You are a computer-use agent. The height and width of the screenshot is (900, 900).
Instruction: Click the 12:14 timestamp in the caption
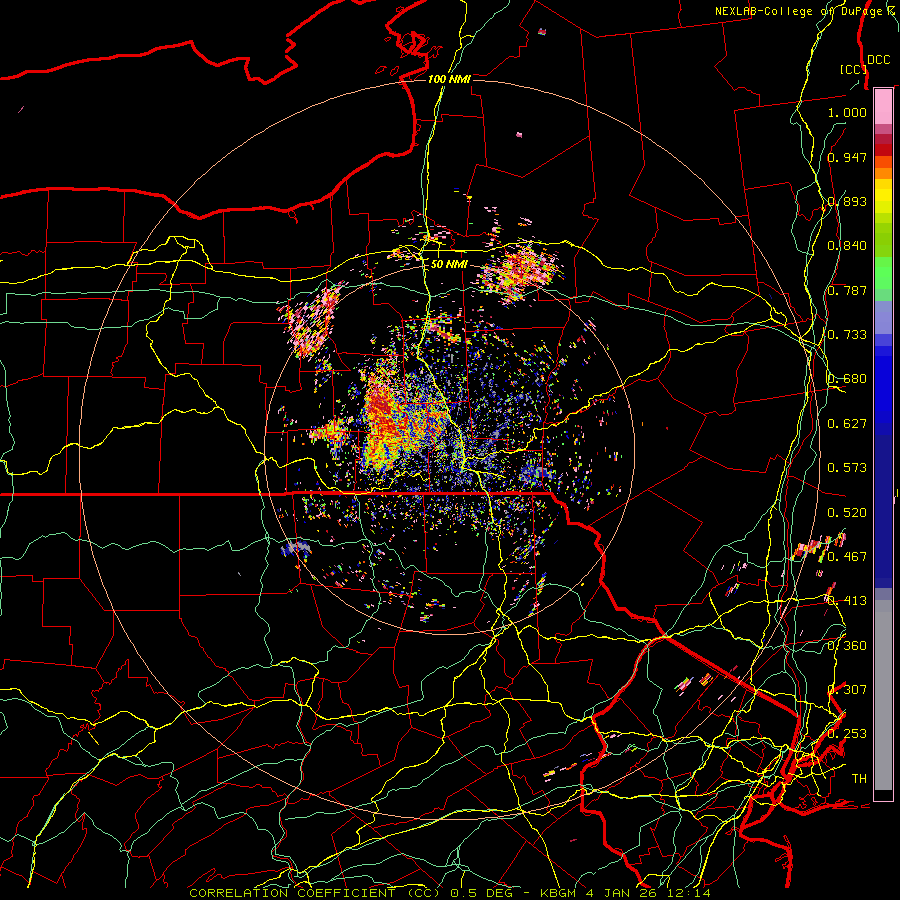[690, 893]
